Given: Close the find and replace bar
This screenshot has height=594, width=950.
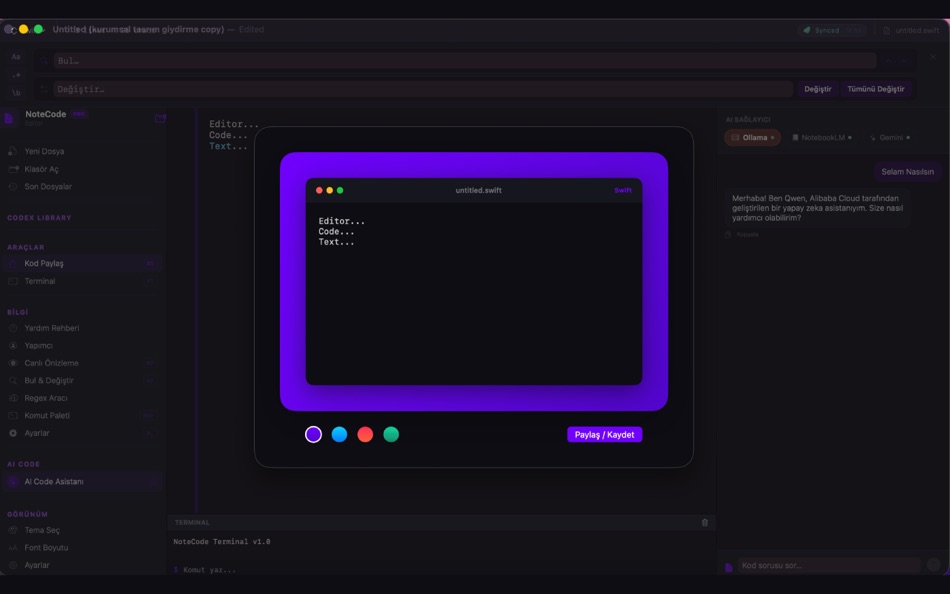Looking at the screenshot, I should (x=933, y=57).
